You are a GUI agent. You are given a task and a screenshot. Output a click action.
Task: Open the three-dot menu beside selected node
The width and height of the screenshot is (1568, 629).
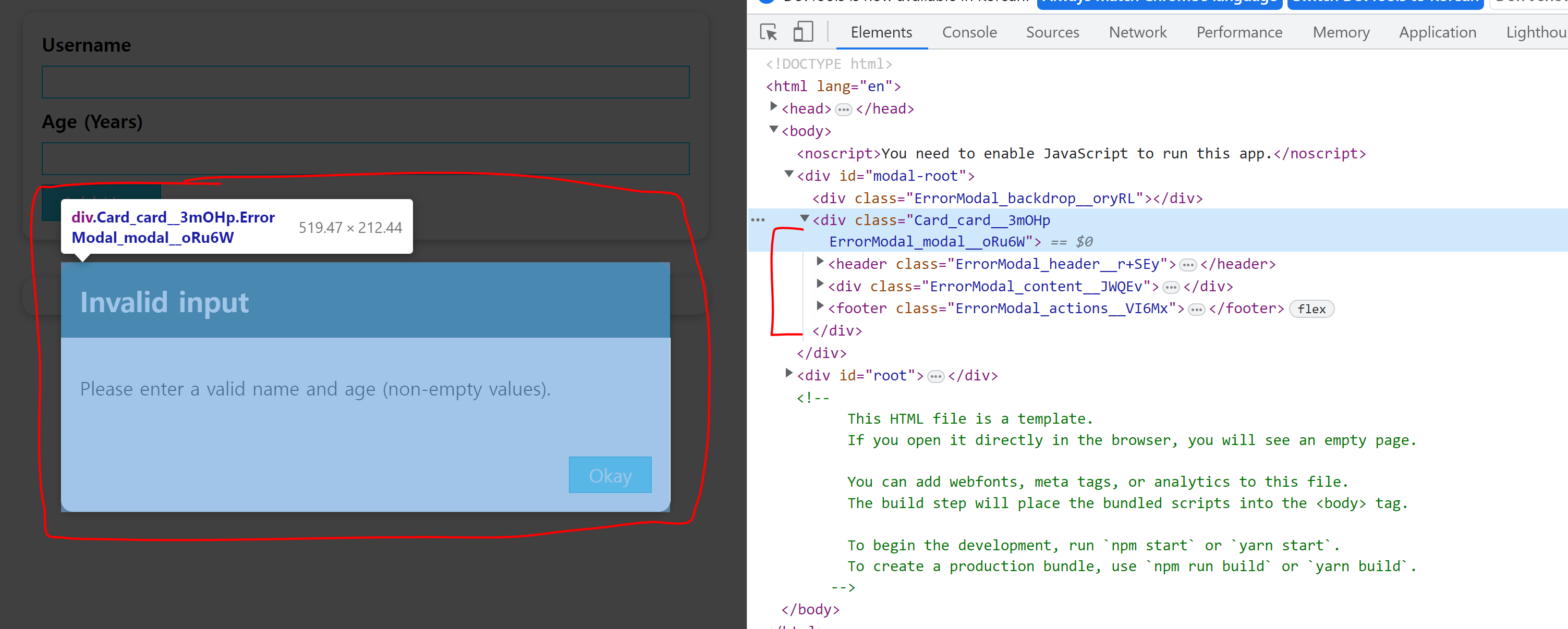tap(758, 219)
